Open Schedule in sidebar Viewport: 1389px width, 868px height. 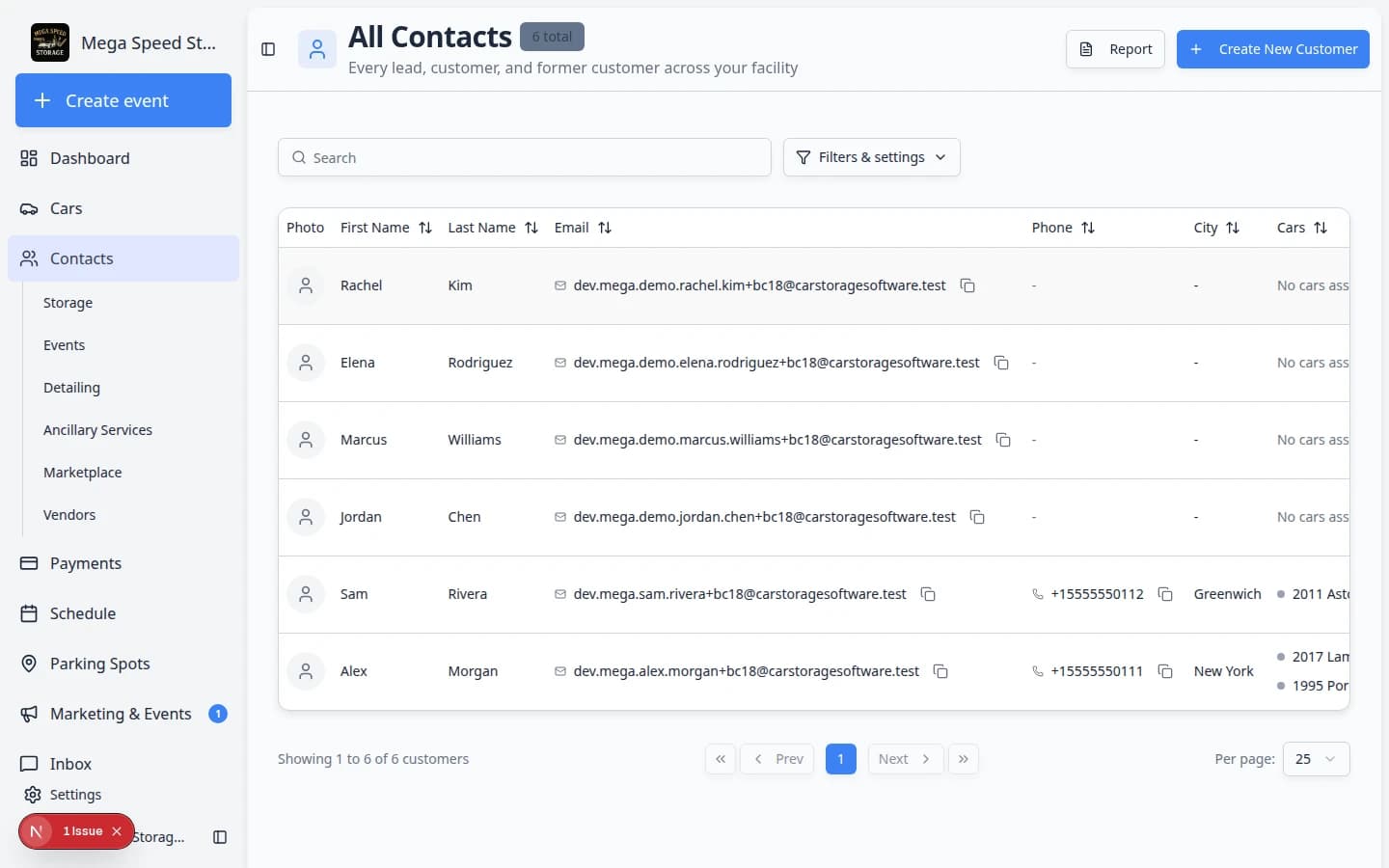pyautogui.click(x=123, y=613)
